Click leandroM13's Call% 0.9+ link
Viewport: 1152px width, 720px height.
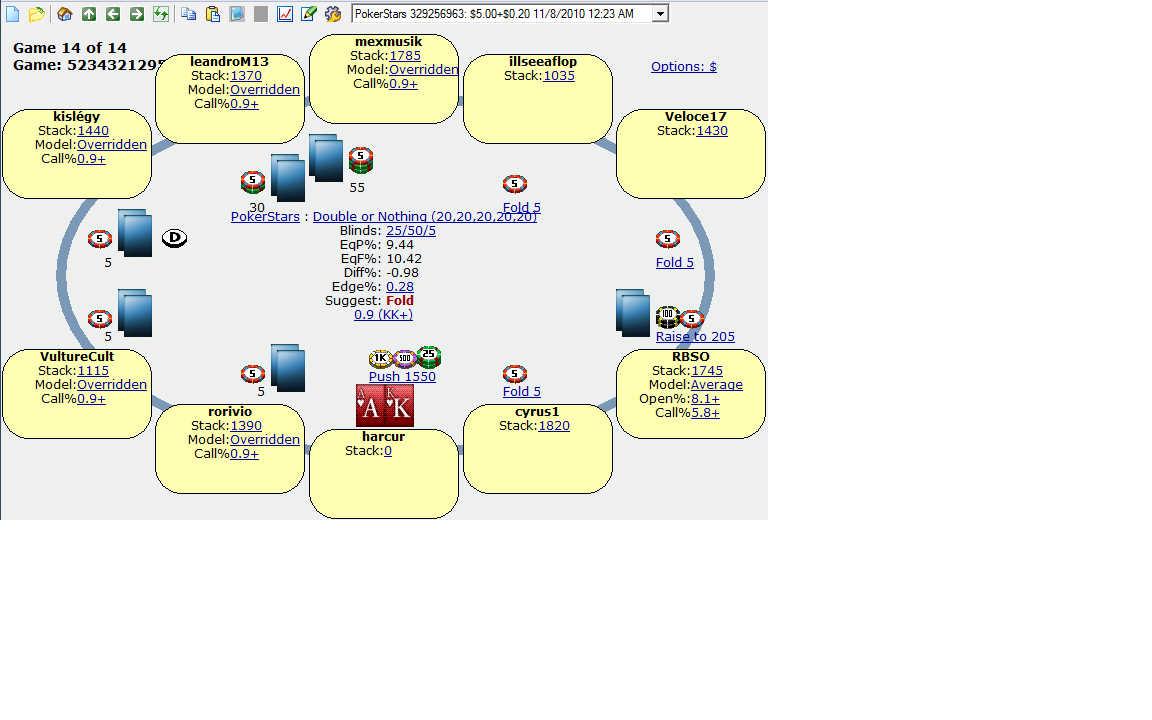tap(244, 104)
